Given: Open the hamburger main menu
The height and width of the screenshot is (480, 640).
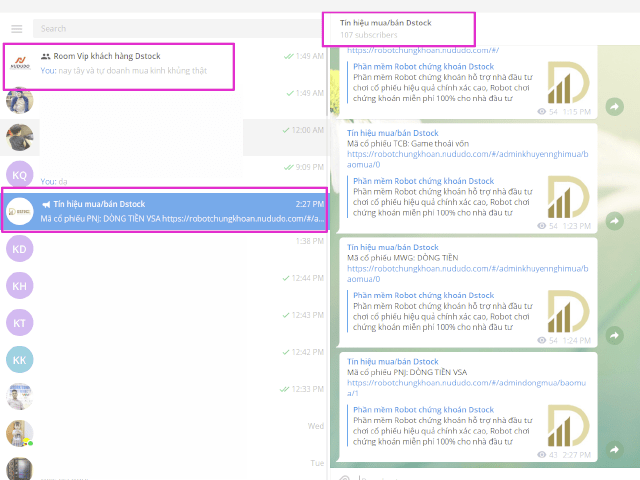Looking at the screenshot, I should click(17, 29).
